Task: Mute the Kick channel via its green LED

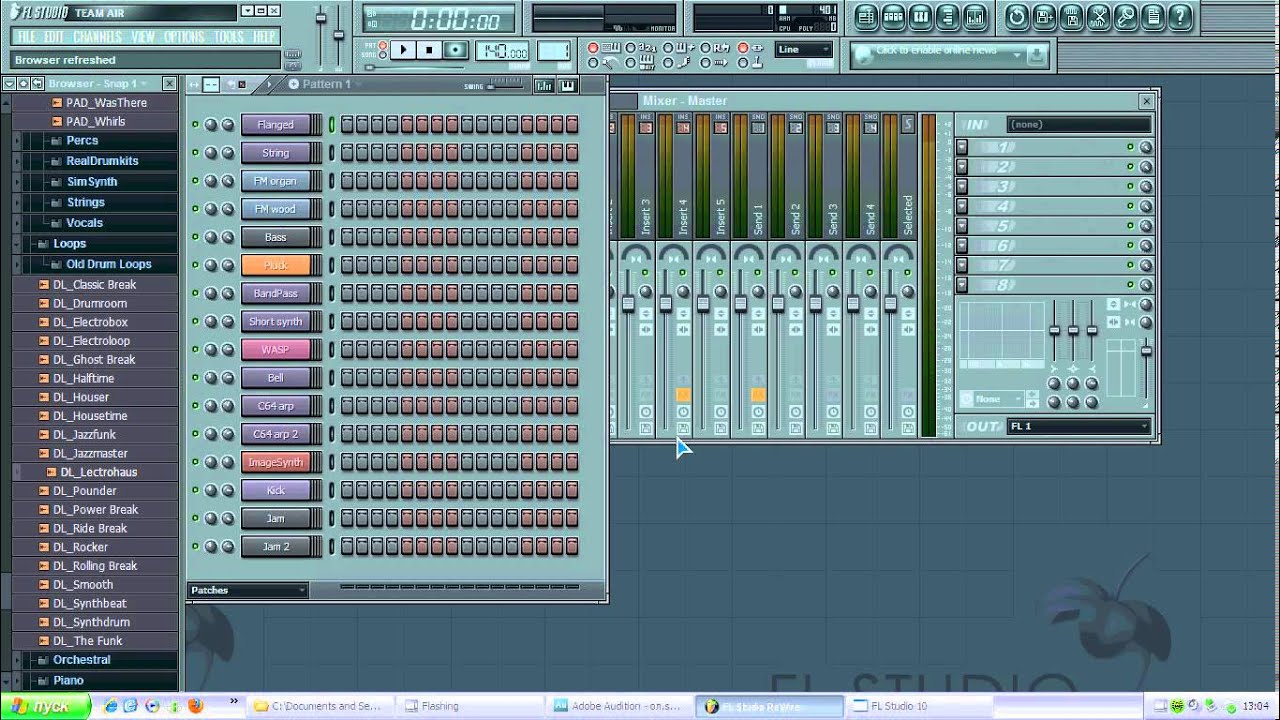Action: [x=195, y=490]
